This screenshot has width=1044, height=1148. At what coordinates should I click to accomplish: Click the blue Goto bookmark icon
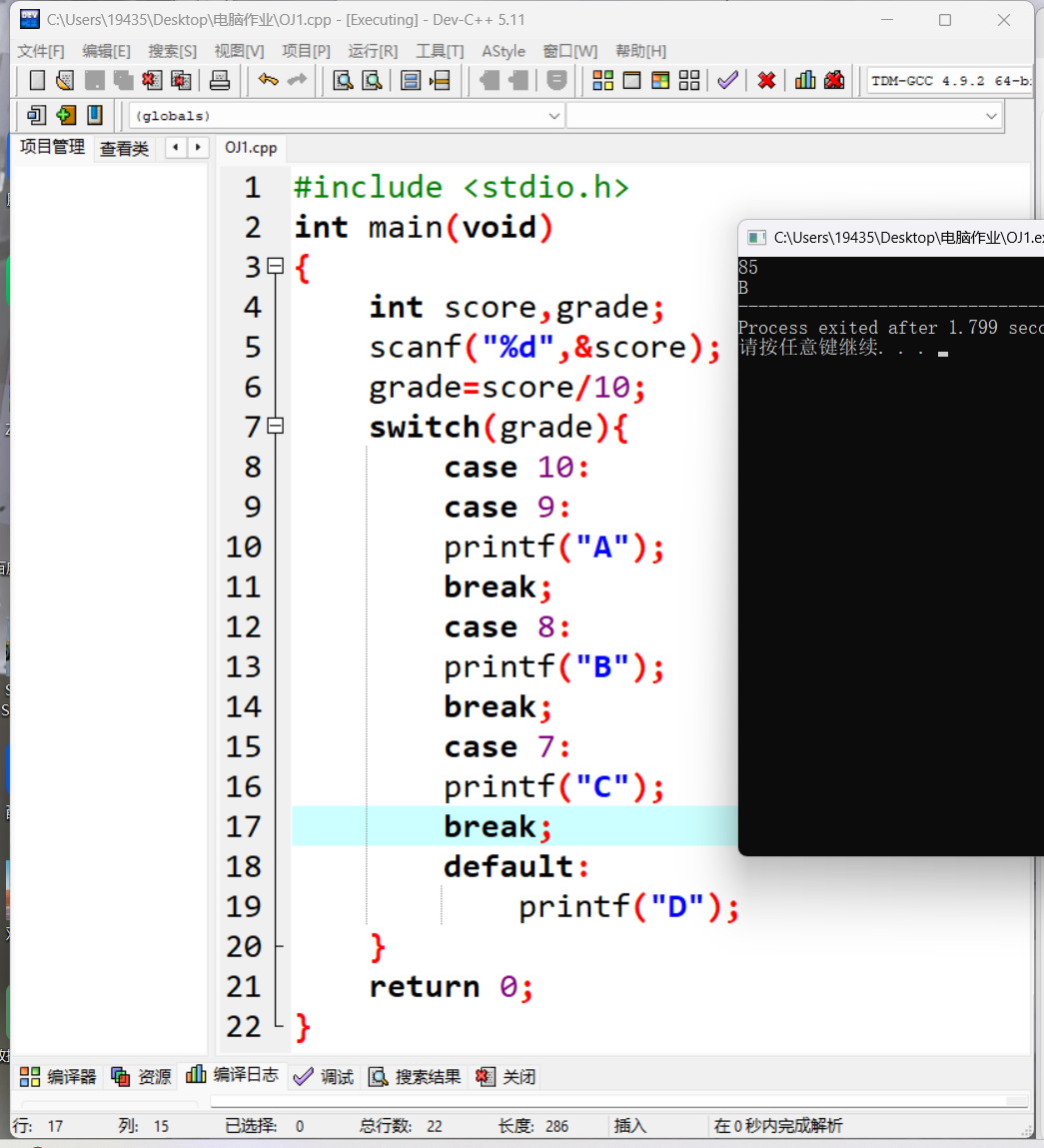(x=95, y=115)
